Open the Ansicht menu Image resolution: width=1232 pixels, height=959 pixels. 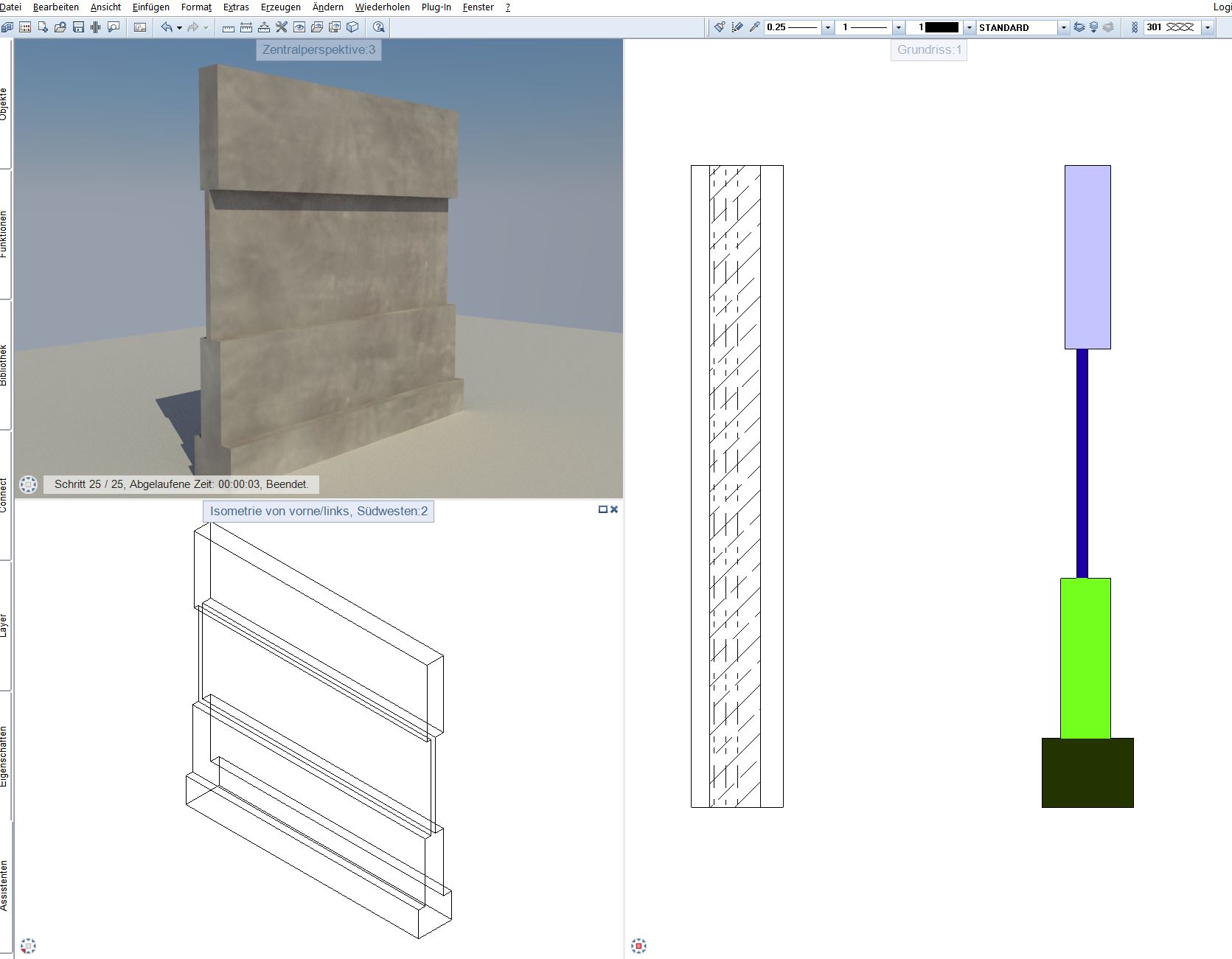tap(105, 7)
